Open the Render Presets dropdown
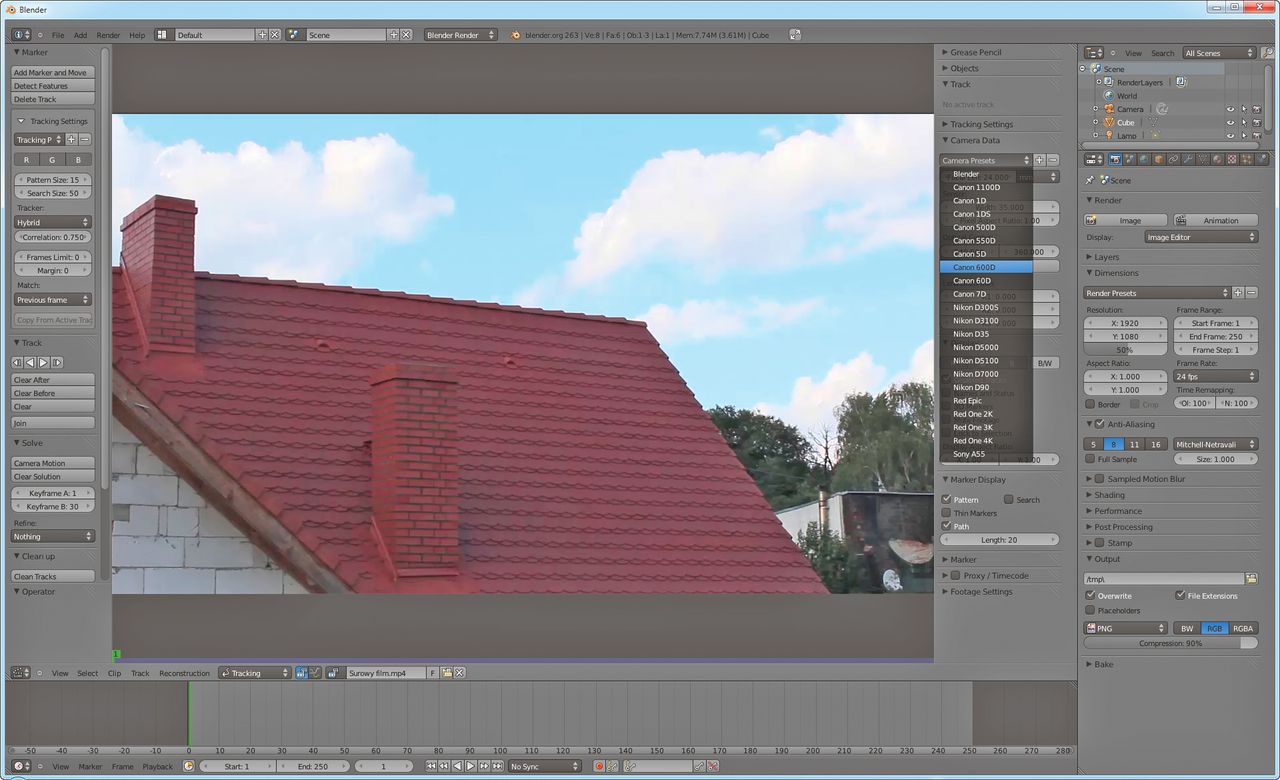This screenshot has height=780, width=1280. tap(1157, 293)
